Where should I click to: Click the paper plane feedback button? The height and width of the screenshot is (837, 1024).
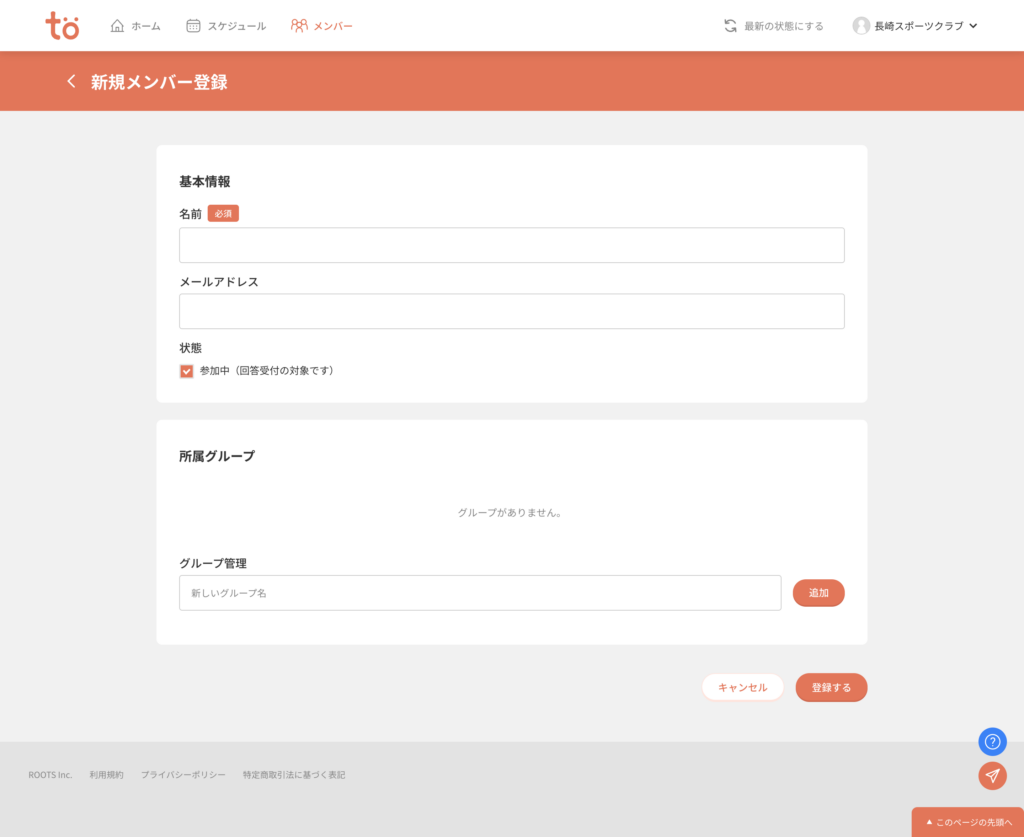coord(992,776)
